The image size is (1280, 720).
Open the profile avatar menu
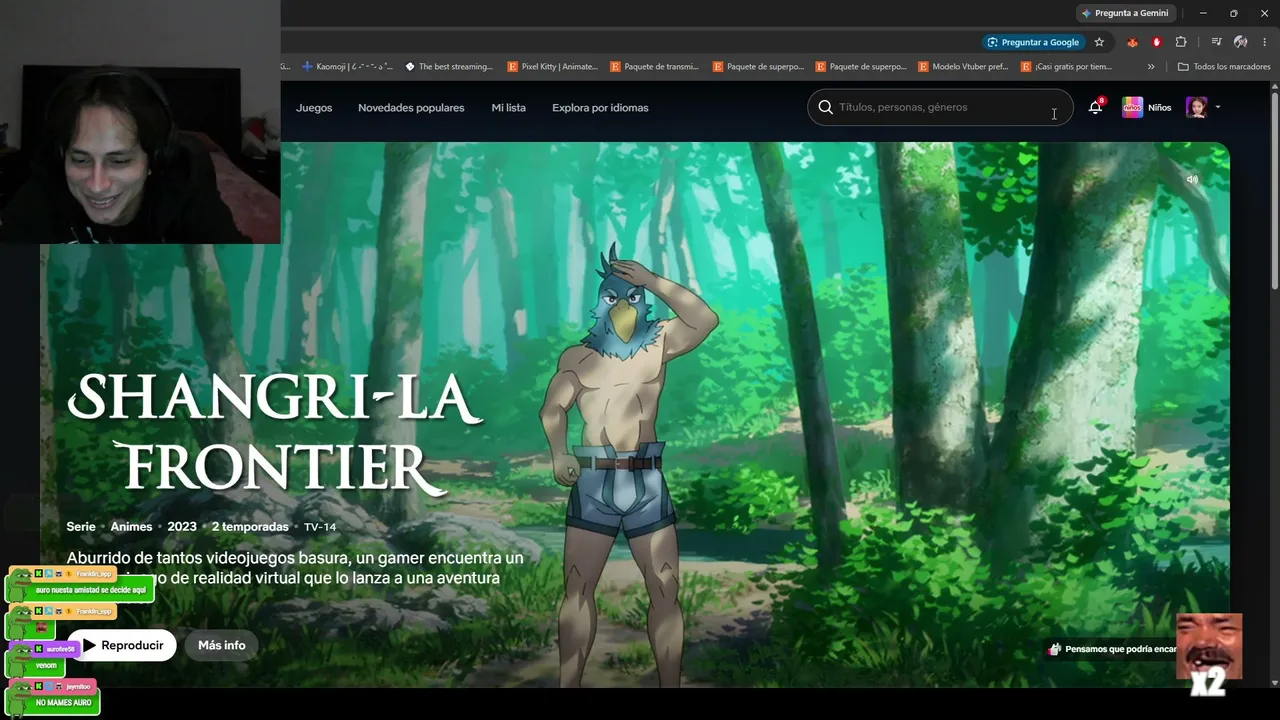[x=1196, y=107]
